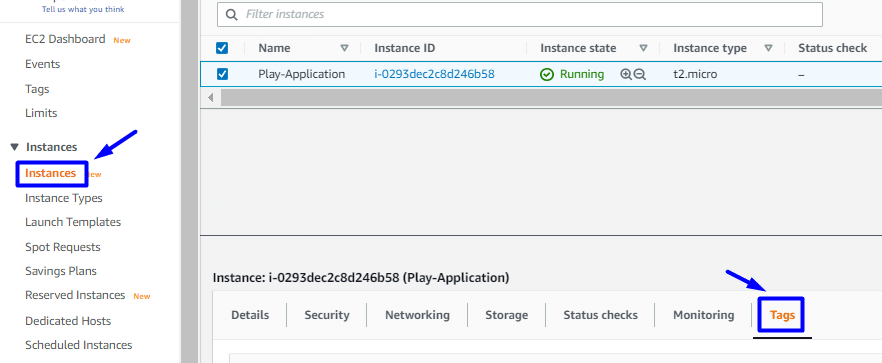Screen dimensions: 882x363
Task: Click the left arrow on the horizontal scrollbar
Action: point(211,97)
